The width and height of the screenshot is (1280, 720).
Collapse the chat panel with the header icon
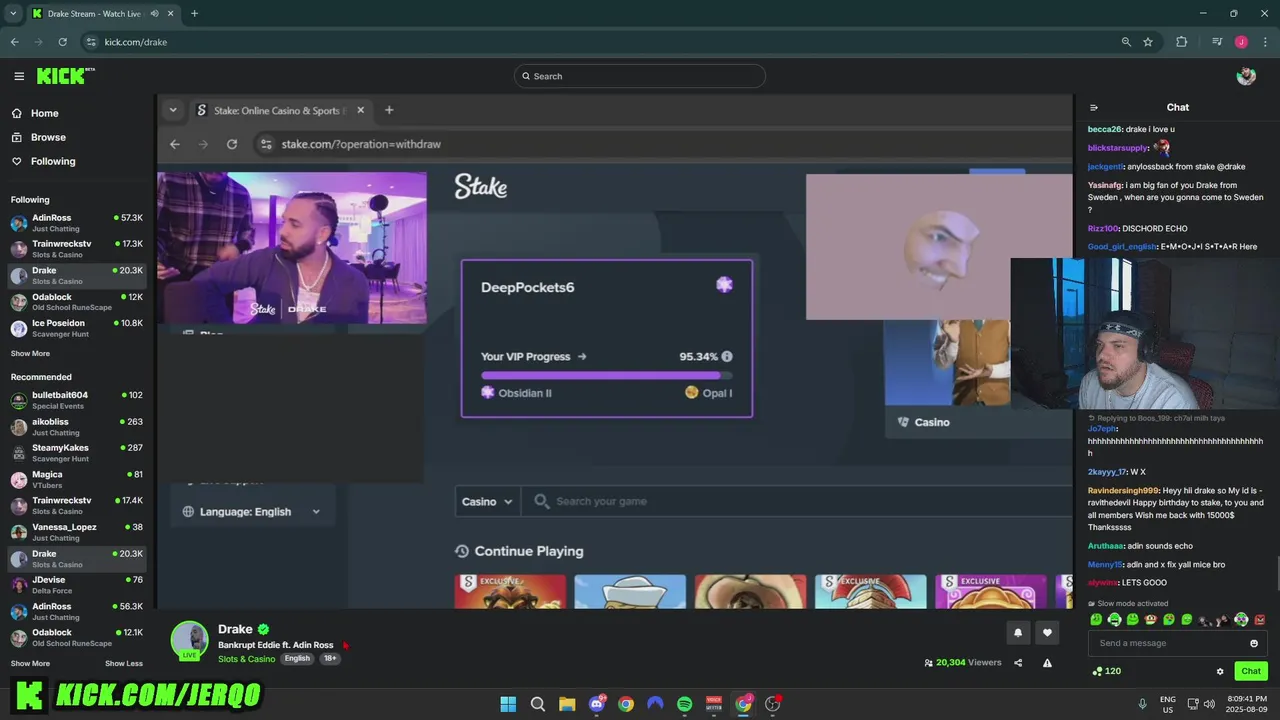1094,107
